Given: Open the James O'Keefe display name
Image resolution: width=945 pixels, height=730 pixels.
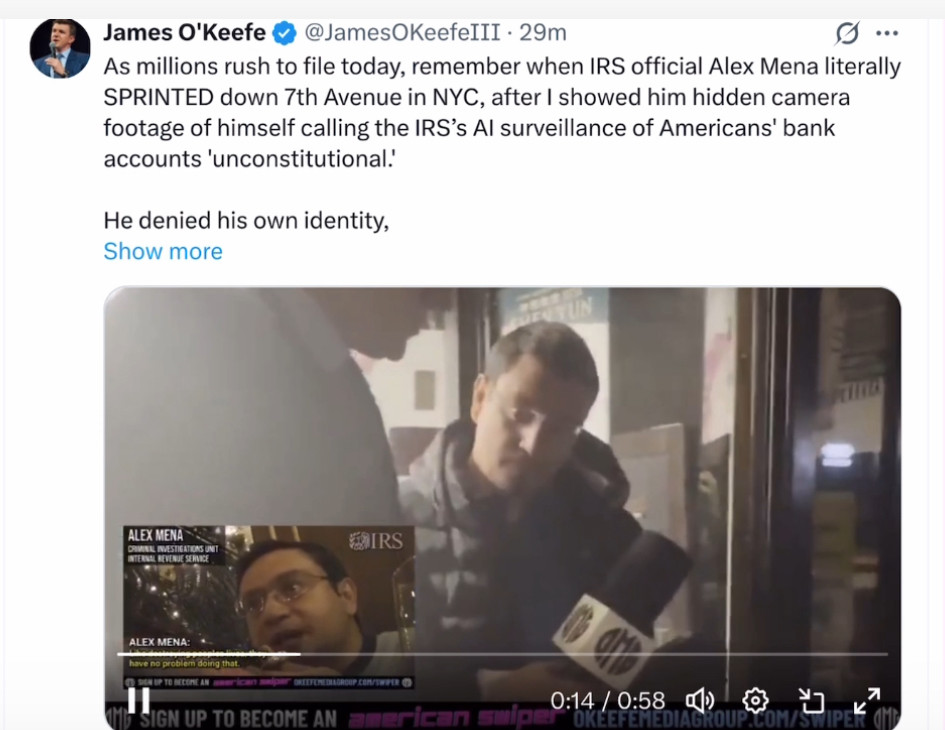Looking at the screenshot, I should pyautogui.click(x=184, y=33).
